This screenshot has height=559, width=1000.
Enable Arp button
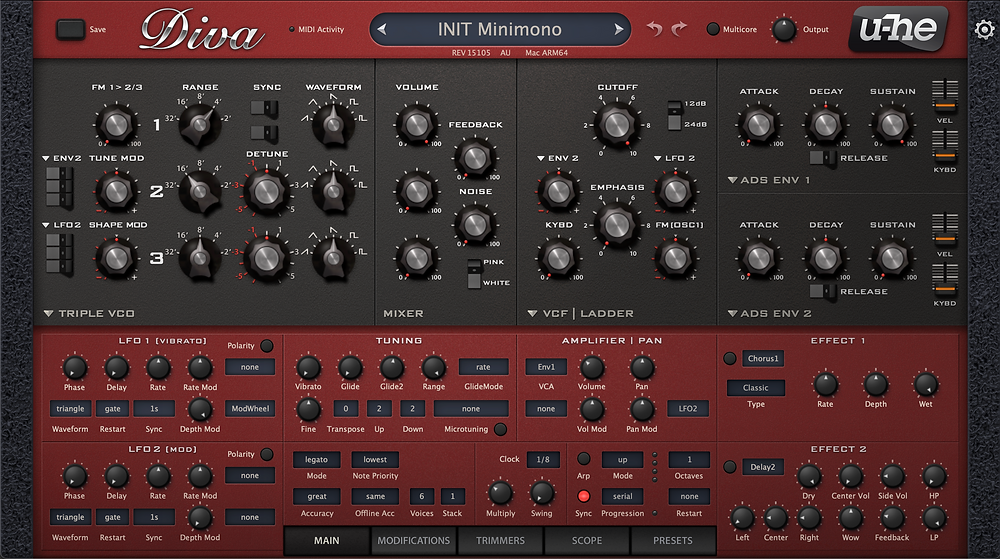pos(583,459)
